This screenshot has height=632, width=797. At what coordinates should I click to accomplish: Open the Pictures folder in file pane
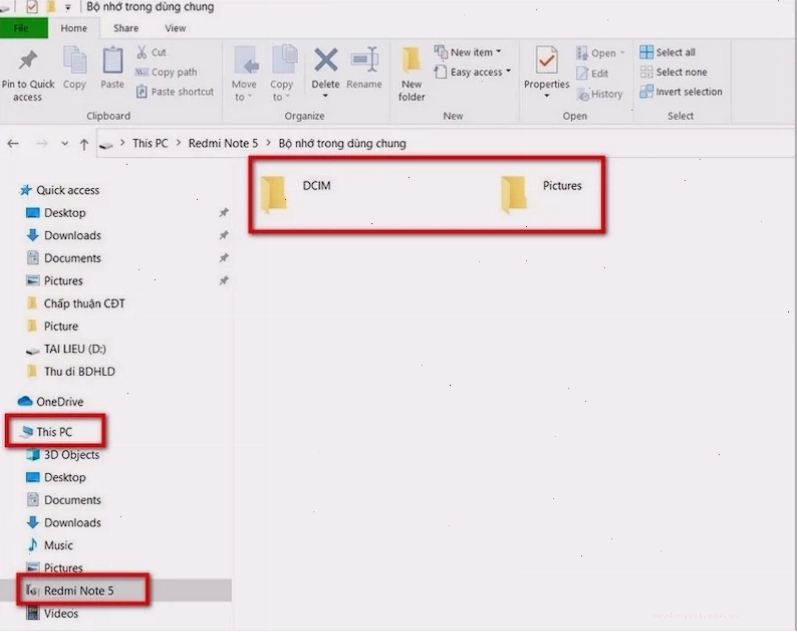pos(541,193)
